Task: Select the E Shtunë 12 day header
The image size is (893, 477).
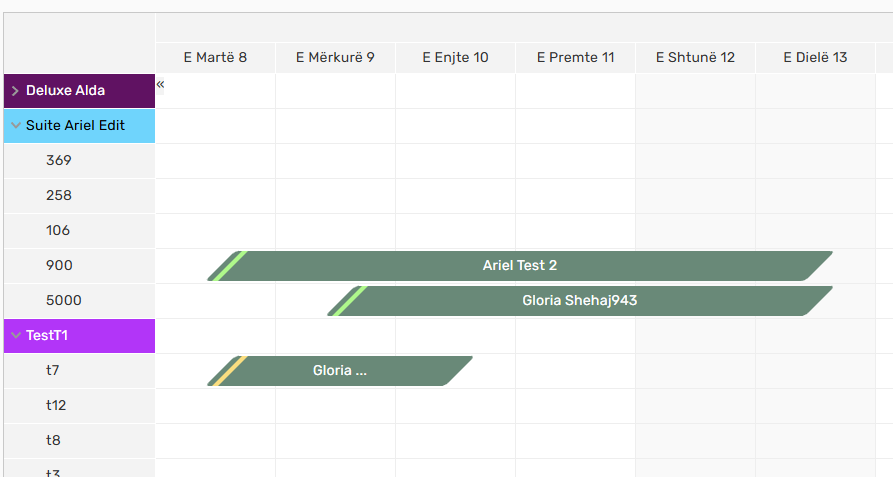Action: click(695, 58)
